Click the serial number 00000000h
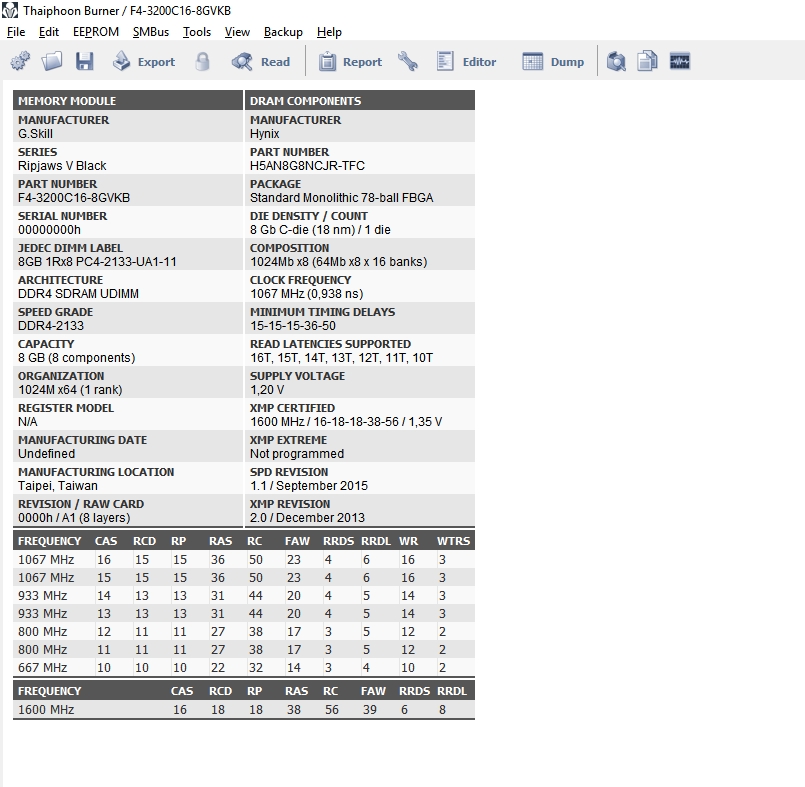 point(49,229)
